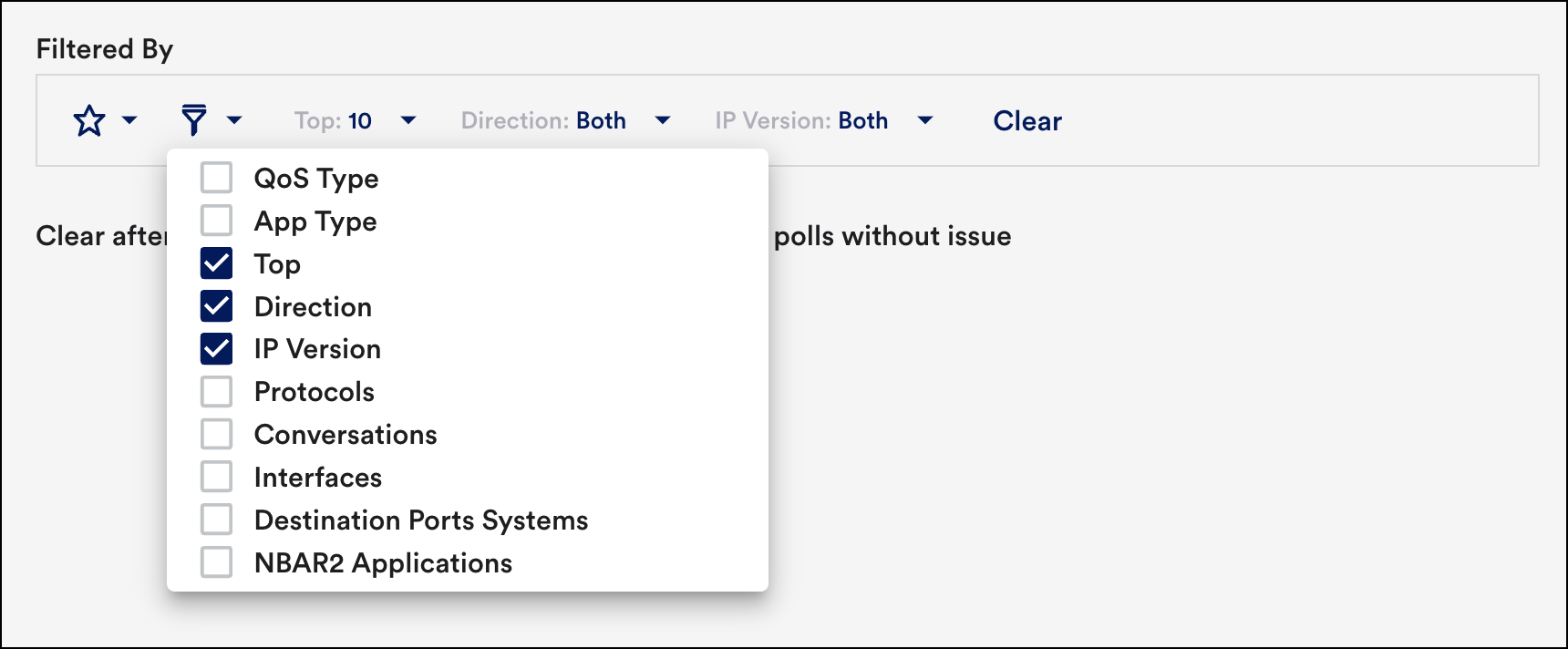Click the funnel filter icon
The image size is (1568, 649).
click(x=193, y=120)
